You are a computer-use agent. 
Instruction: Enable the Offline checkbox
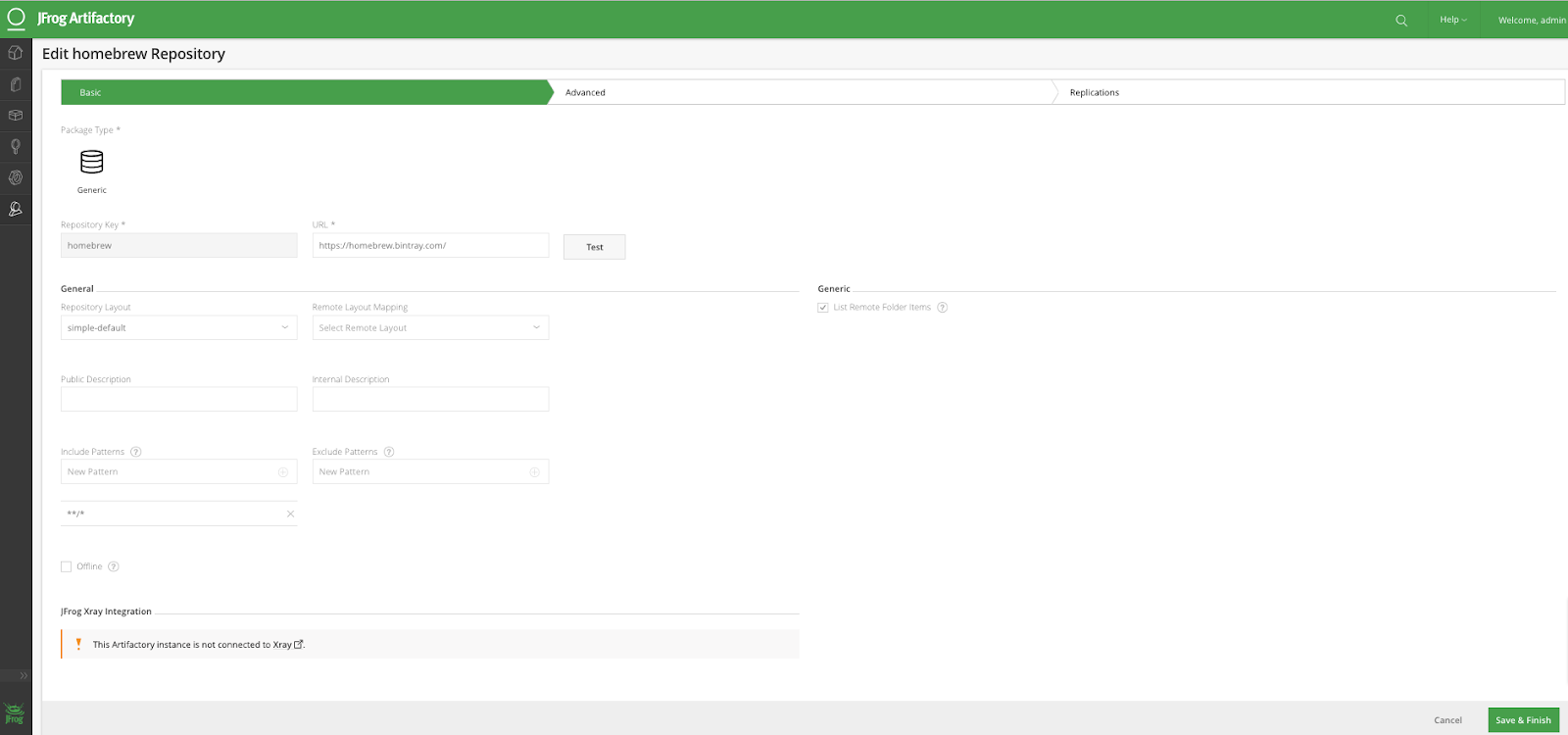tap(67, 566)
